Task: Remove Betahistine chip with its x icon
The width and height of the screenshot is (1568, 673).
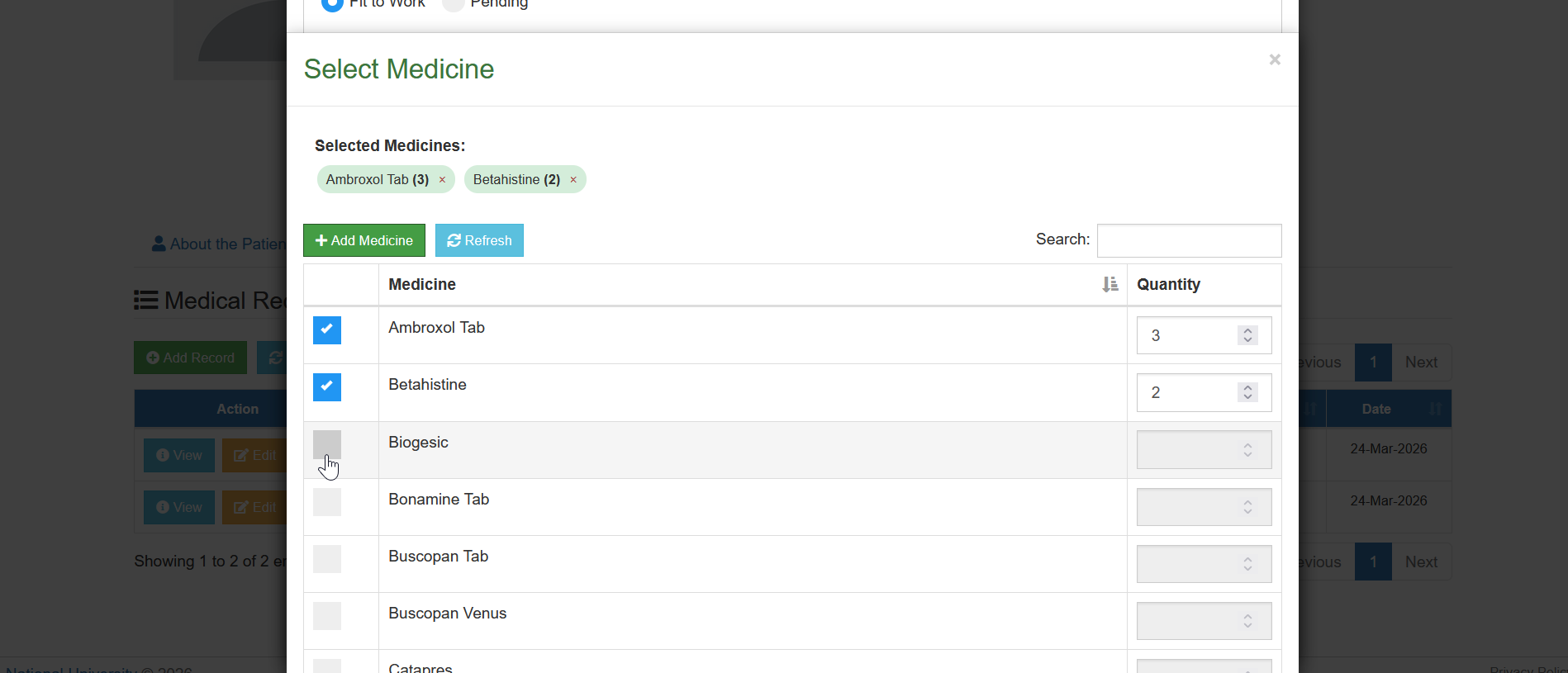Action: pyautogui.click(x=573, y=180)
